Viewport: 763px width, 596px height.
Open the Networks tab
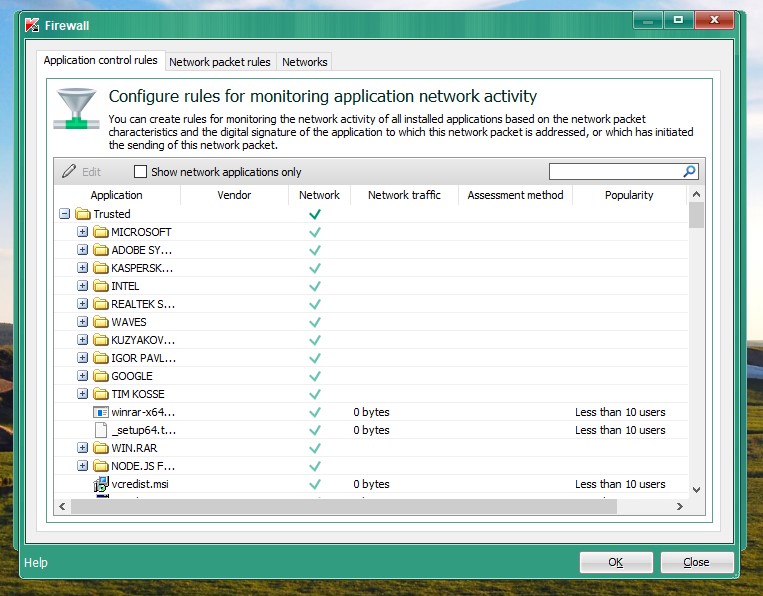[x=305, y=62]
